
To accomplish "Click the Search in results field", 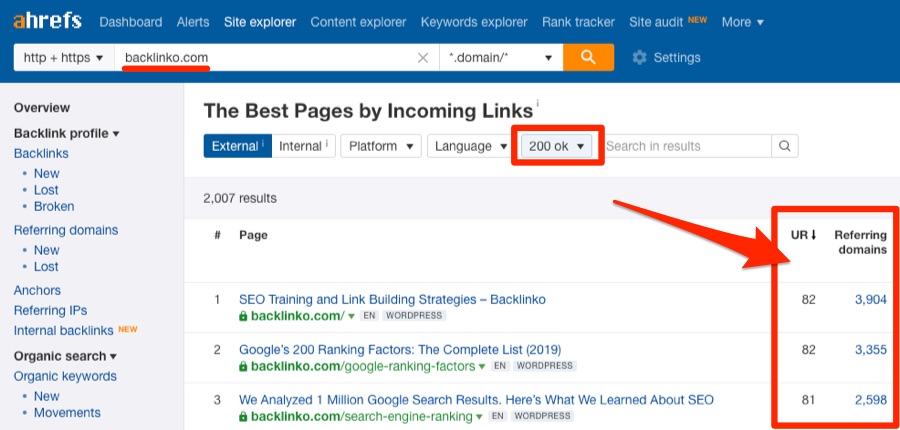I will [687, 146].
